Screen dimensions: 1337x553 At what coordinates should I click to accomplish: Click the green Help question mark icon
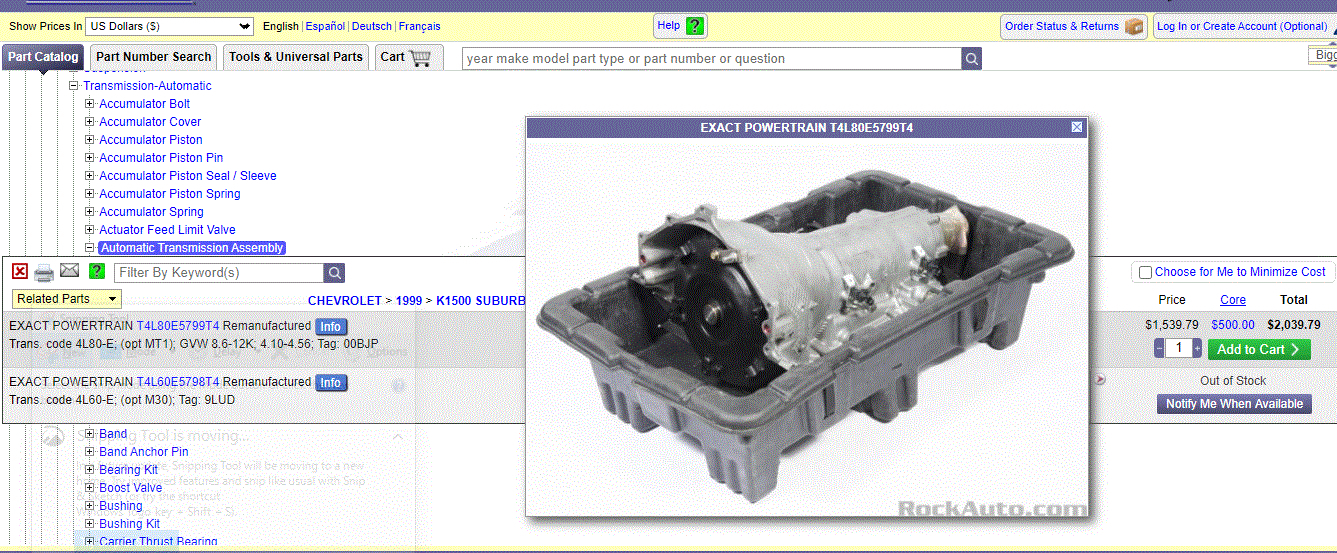pyautogui.click(x=695, y=26)
